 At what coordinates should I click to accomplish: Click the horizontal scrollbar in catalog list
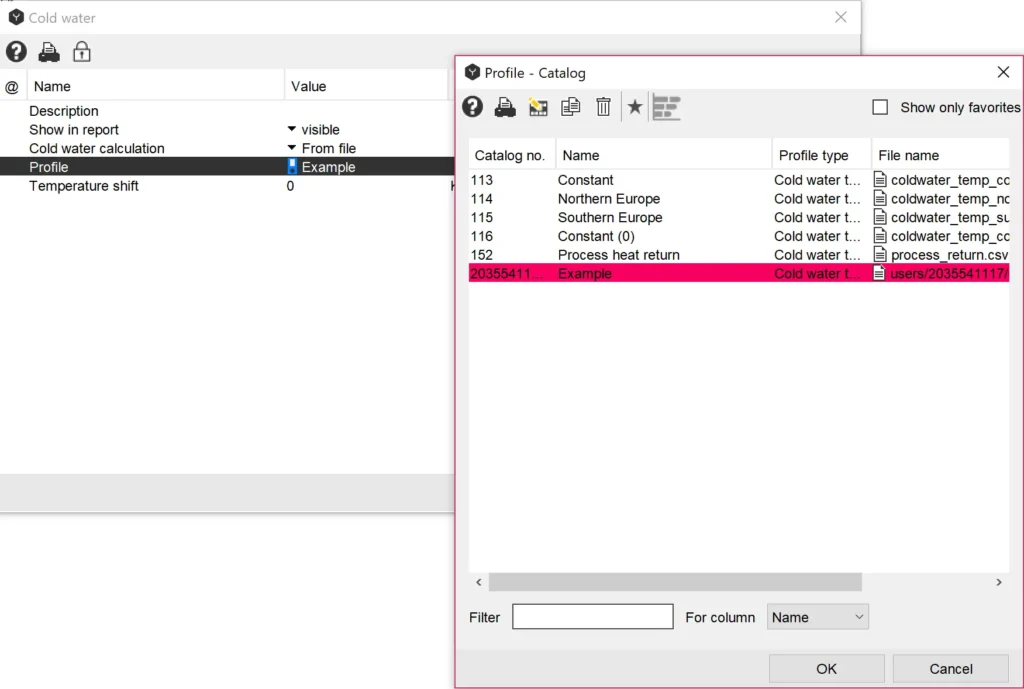pos(675,582)
